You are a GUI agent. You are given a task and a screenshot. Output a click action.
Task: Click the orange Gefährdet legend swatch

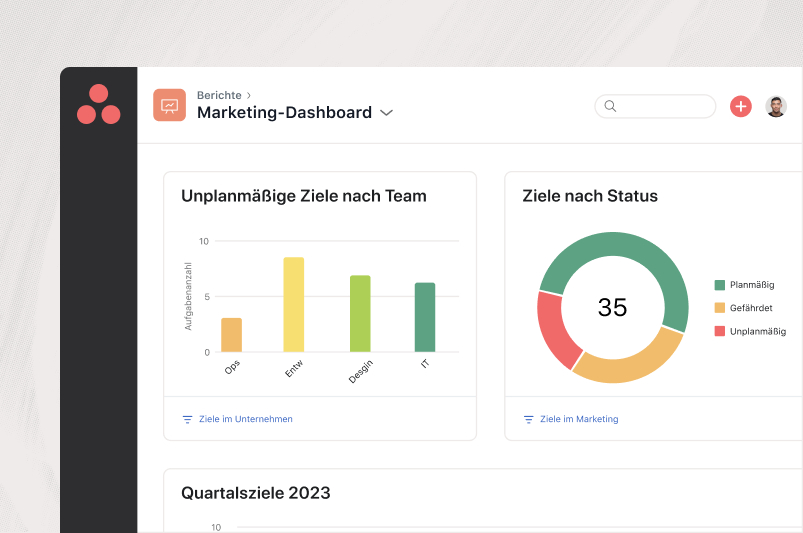[719, 308]
